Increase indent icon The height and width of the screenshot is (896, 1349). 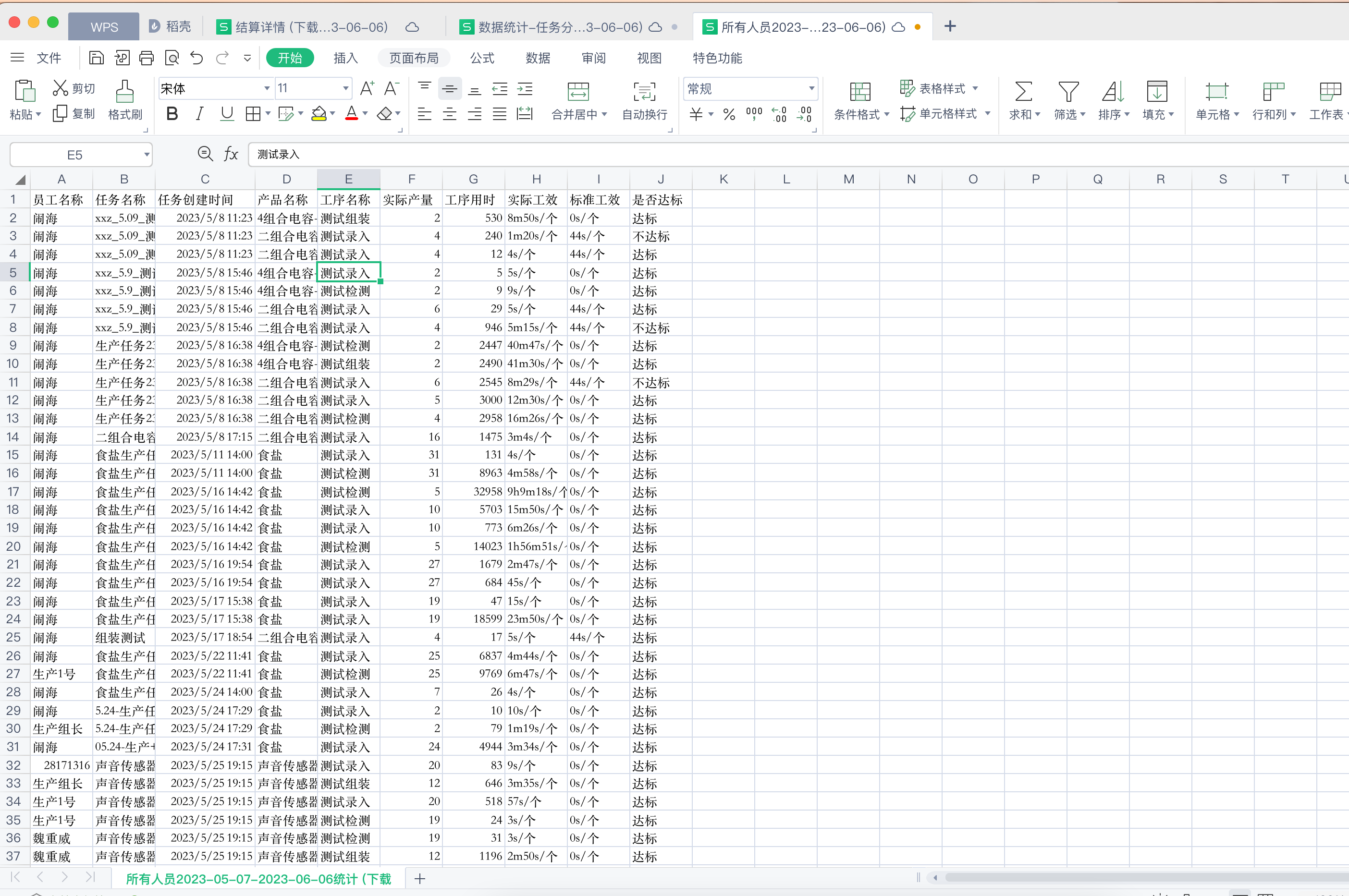click(x=525, y=88)
